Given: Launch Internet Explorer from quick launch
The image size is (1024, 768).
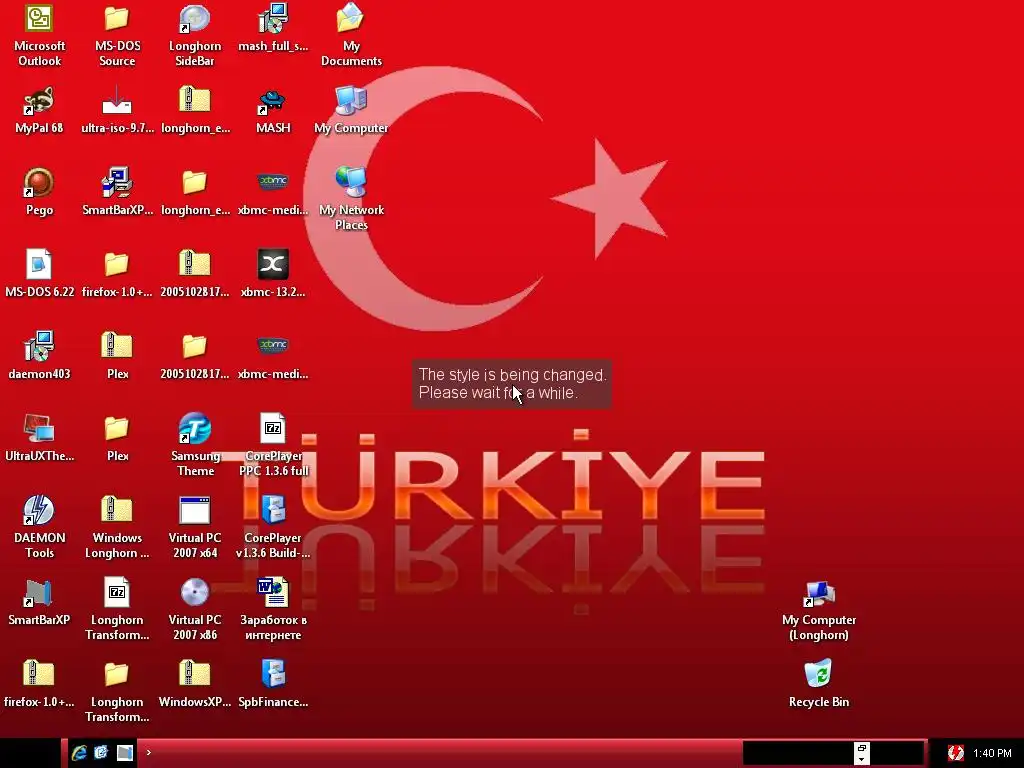Looking at the screenshot, I should point(80,752).
